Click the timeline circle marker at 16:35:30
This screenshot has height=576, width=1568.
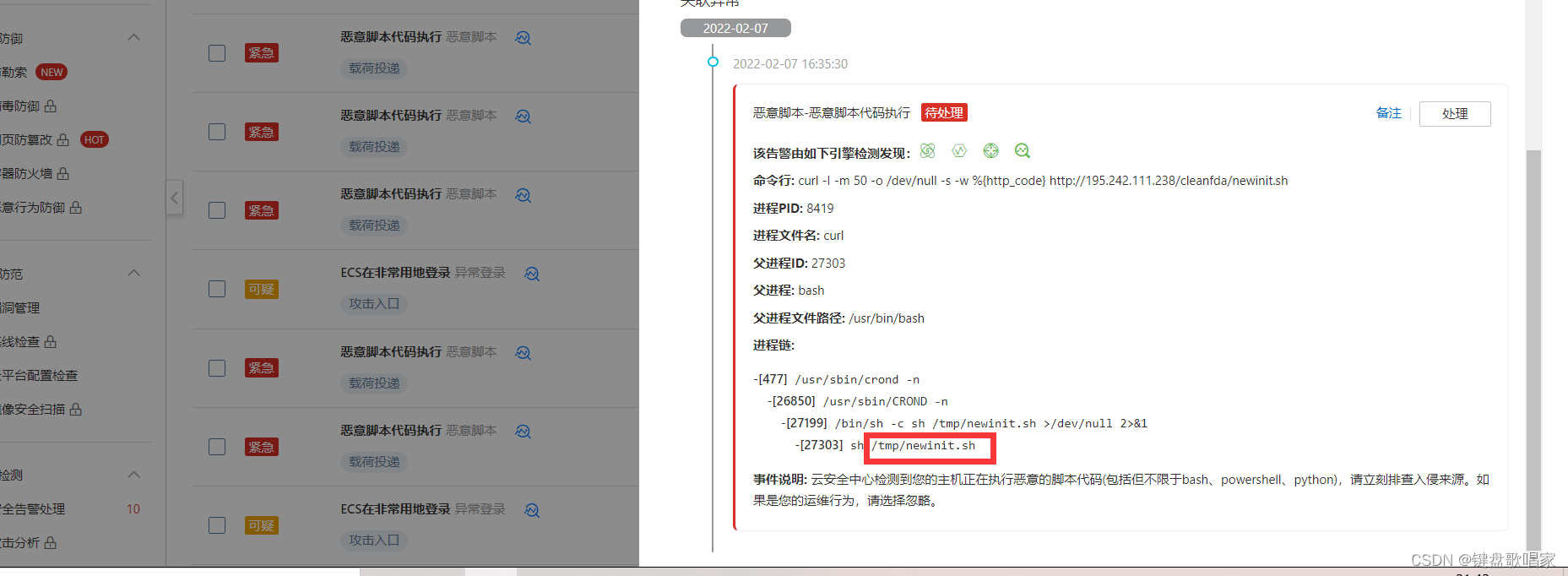713,62
